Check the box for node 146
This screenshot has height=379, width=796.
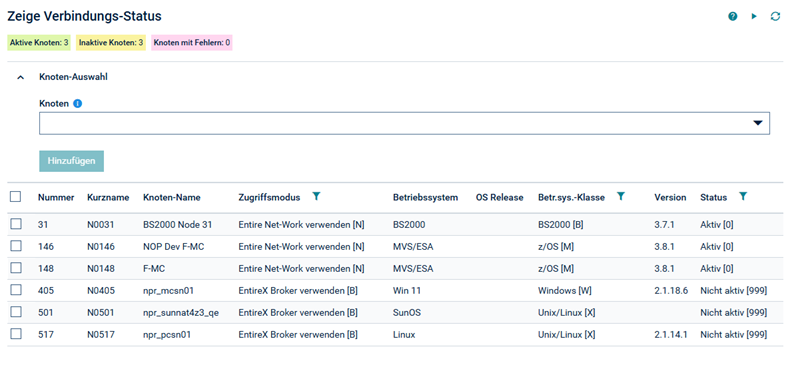[x=16, y=246]
